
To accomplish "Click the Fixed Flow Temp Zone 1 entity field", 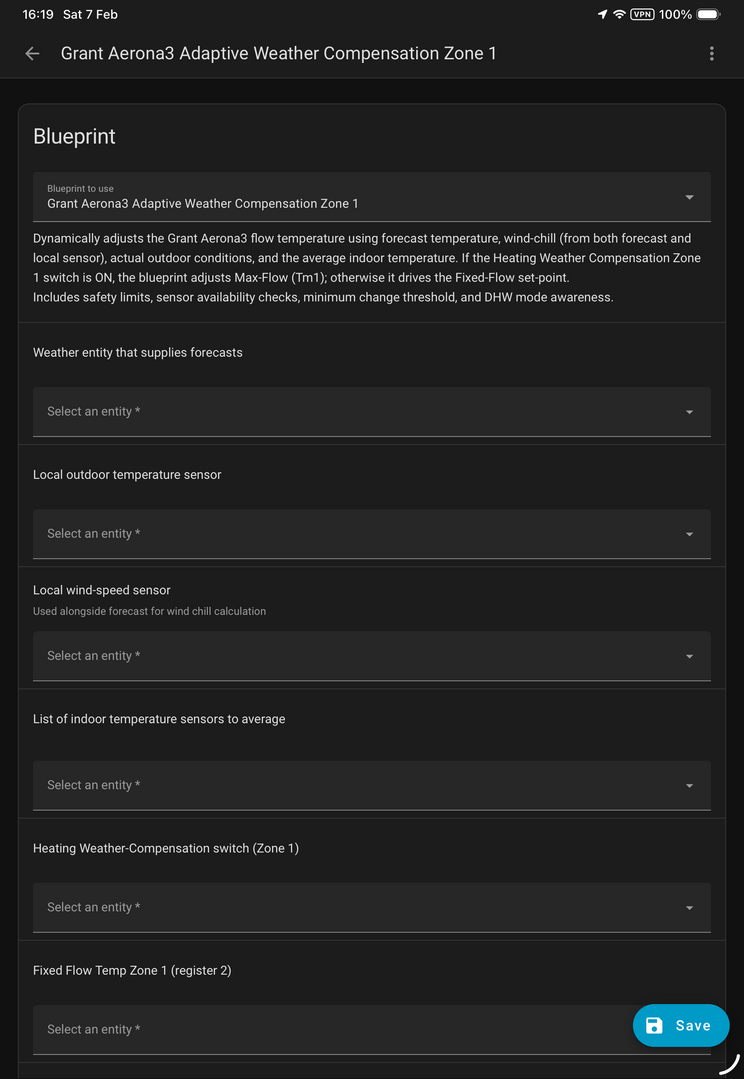I will pyautogui.click(x=330, y=1030).
